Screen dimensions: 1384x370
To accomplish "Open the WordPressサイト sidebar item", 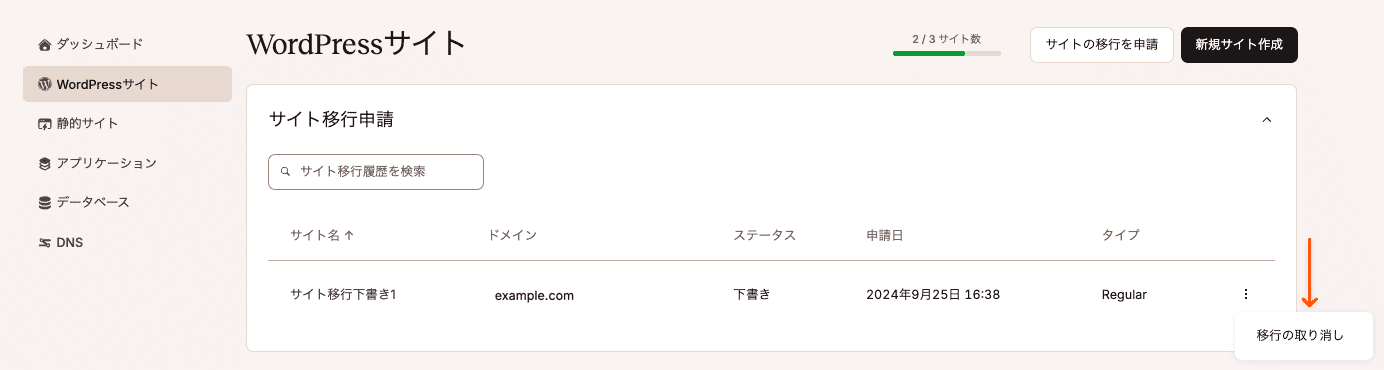I will click(x=127, y=84).
